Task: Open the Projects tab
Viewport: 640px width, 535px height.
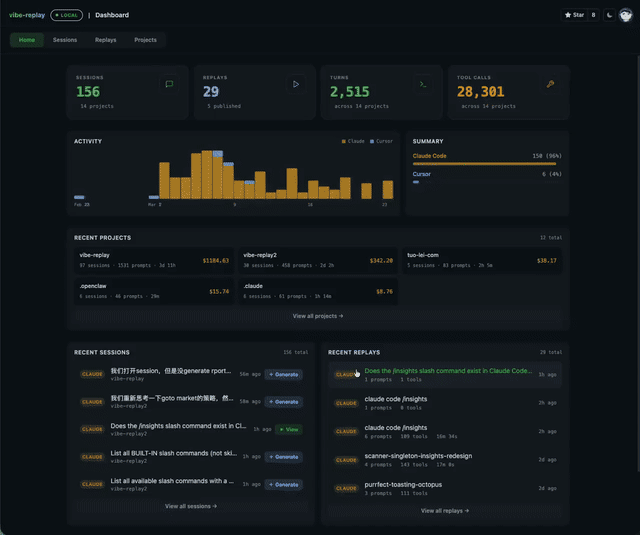Action: point(145,40)
